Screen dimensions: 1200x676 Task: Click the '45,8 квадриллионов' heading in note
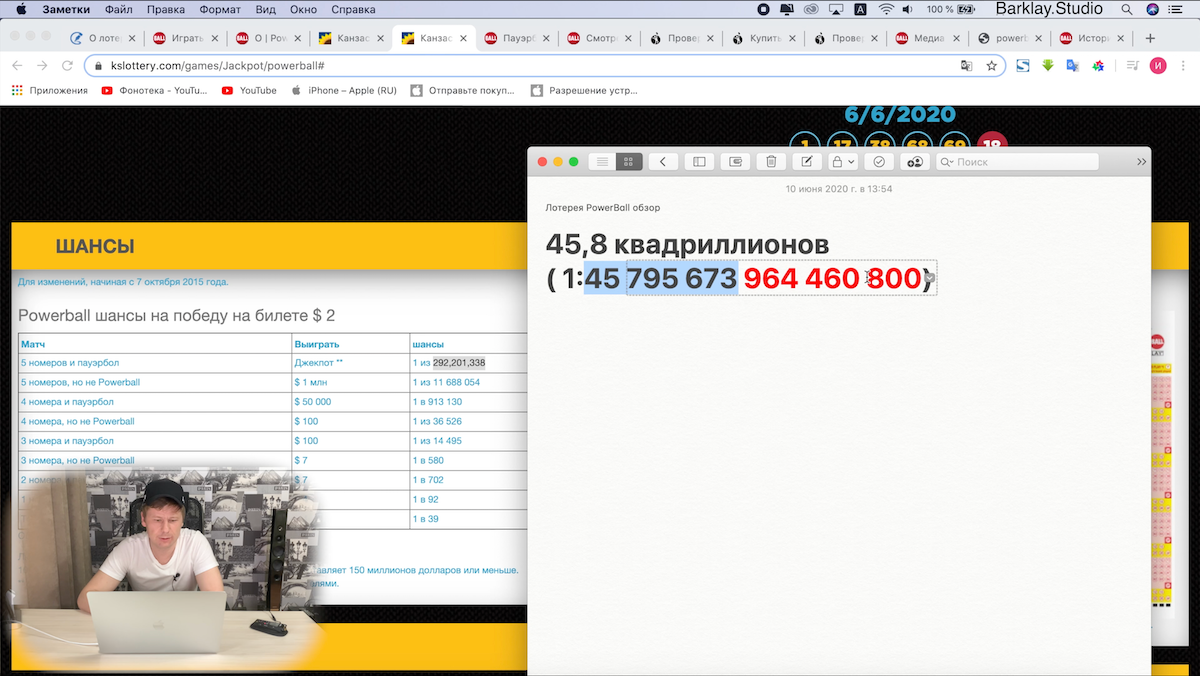pos(688,244)
